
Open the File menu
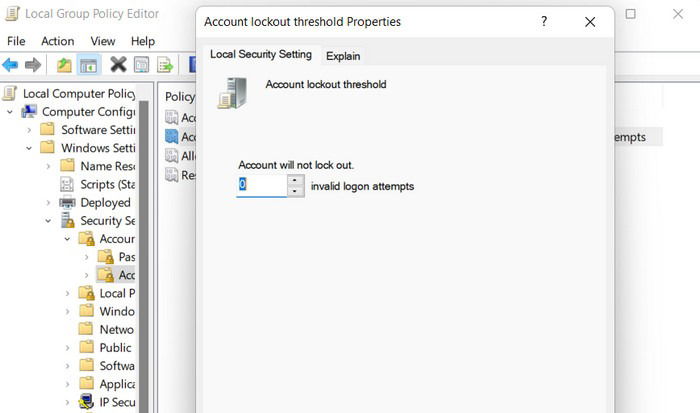[16, 41]
